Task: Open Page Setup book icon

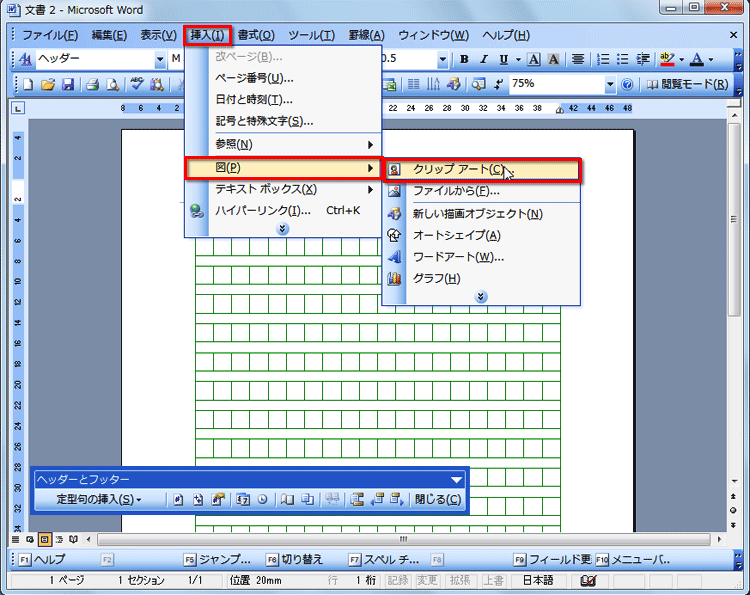Action: (287, 500)
